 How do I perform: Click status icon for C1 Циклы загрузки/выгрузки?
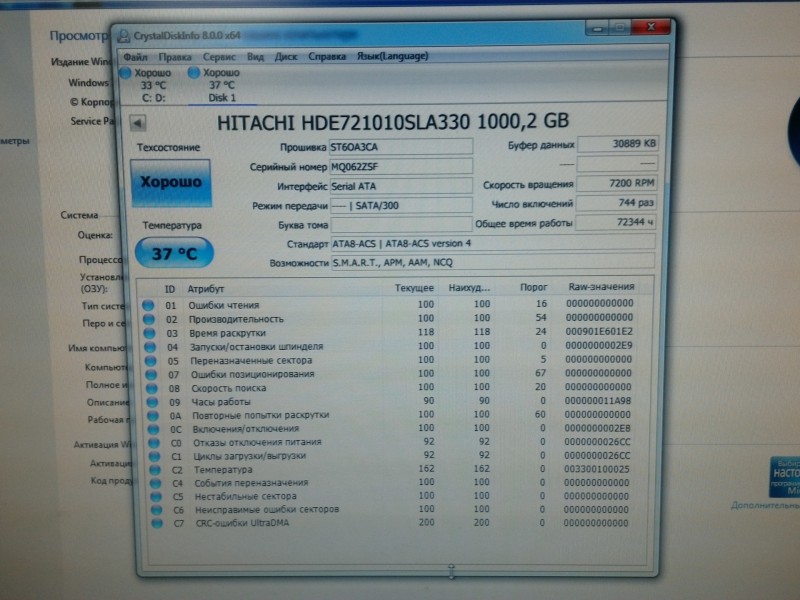pyautogui.click(x=155, y=456)
